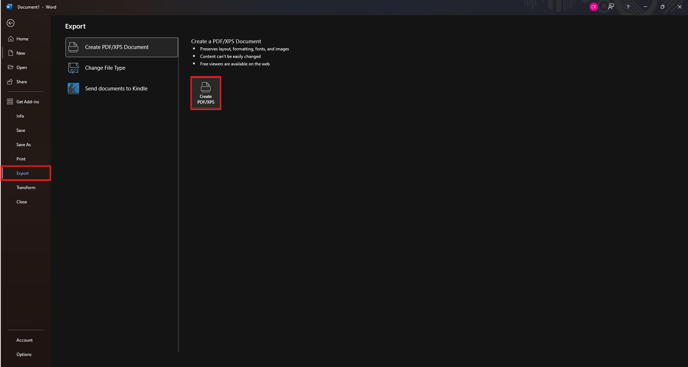The height and width of the screenshot is (367, 688).
Task: Choose Send documents to Kindle
Action: 122,89
